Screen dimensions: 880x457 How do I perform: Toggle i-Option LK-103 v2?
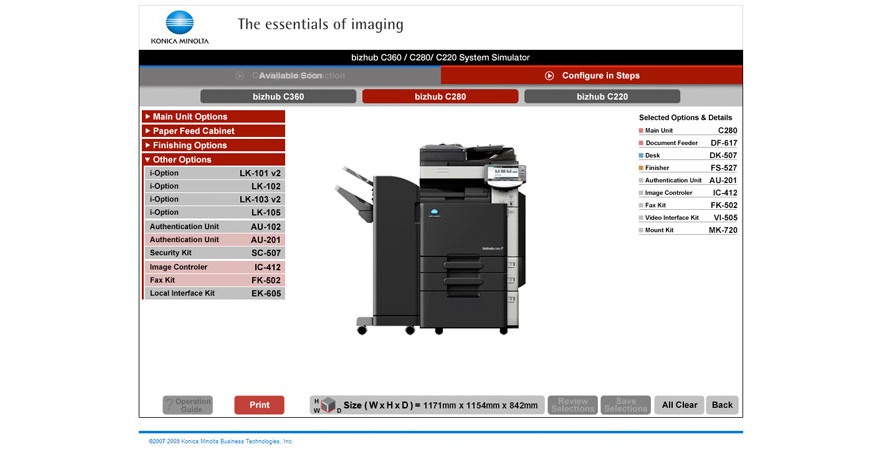click(215, 199)
